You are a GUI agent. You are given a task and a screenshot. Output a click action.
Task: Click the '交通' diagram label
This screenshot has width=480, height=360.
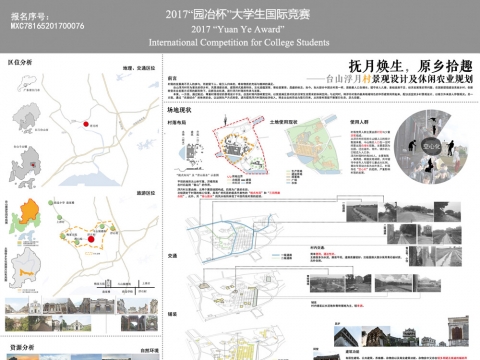pos(172,256)
